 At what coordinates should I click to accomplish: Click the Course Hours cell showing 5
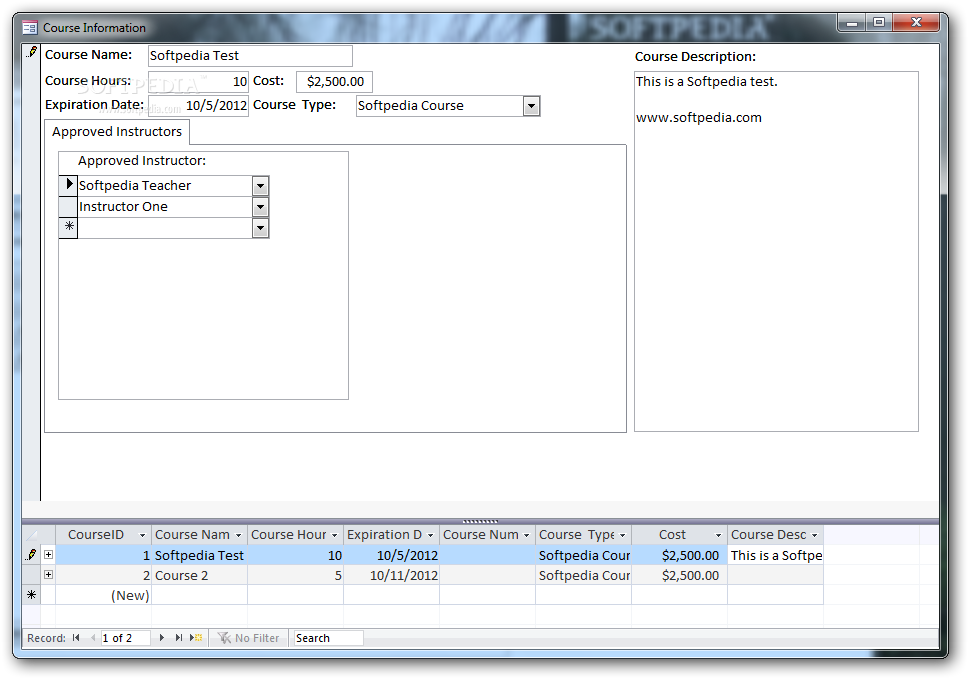[295, 575]
